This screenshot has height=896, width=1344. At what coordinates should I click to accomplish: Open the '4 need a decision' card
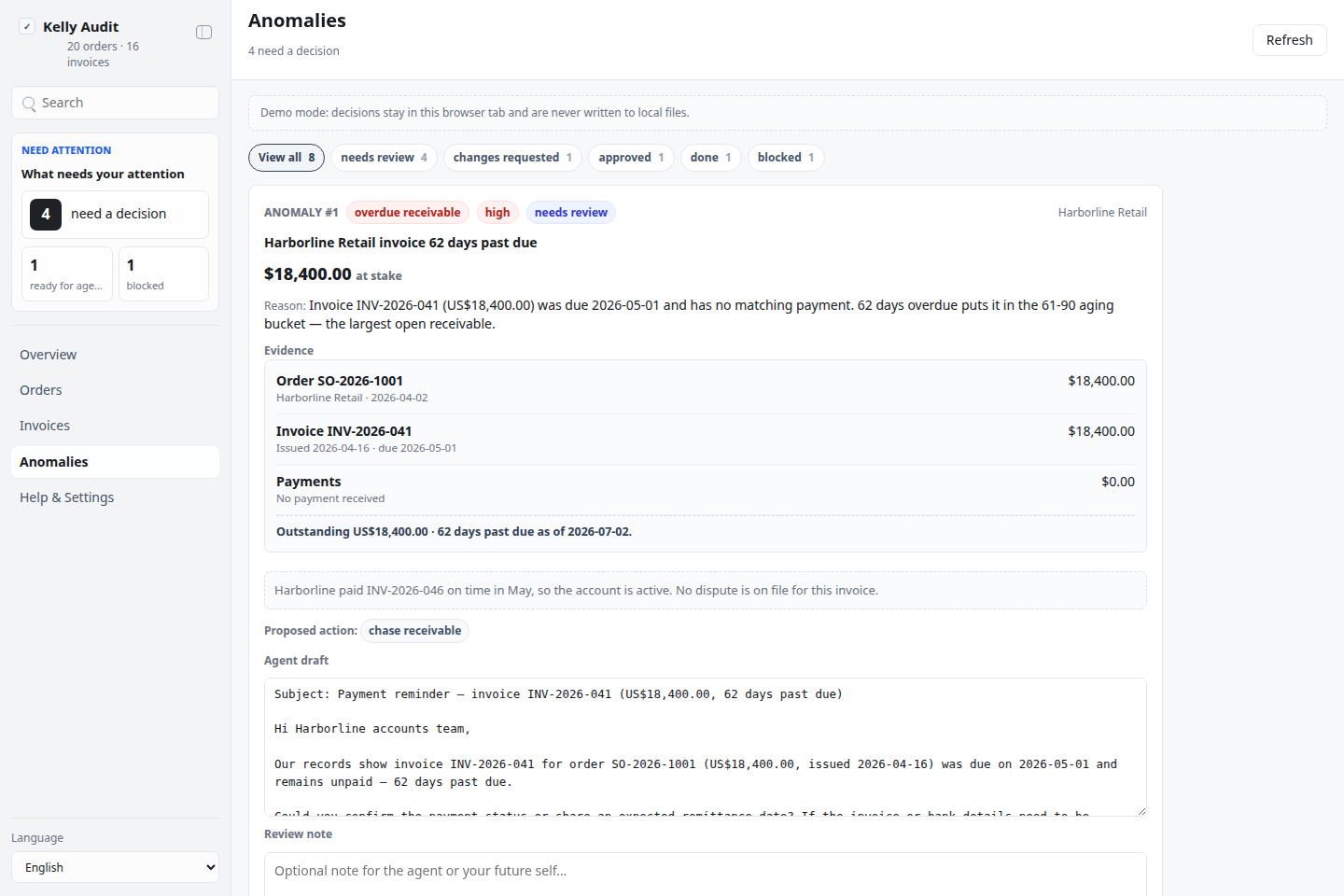coord(115,215)
